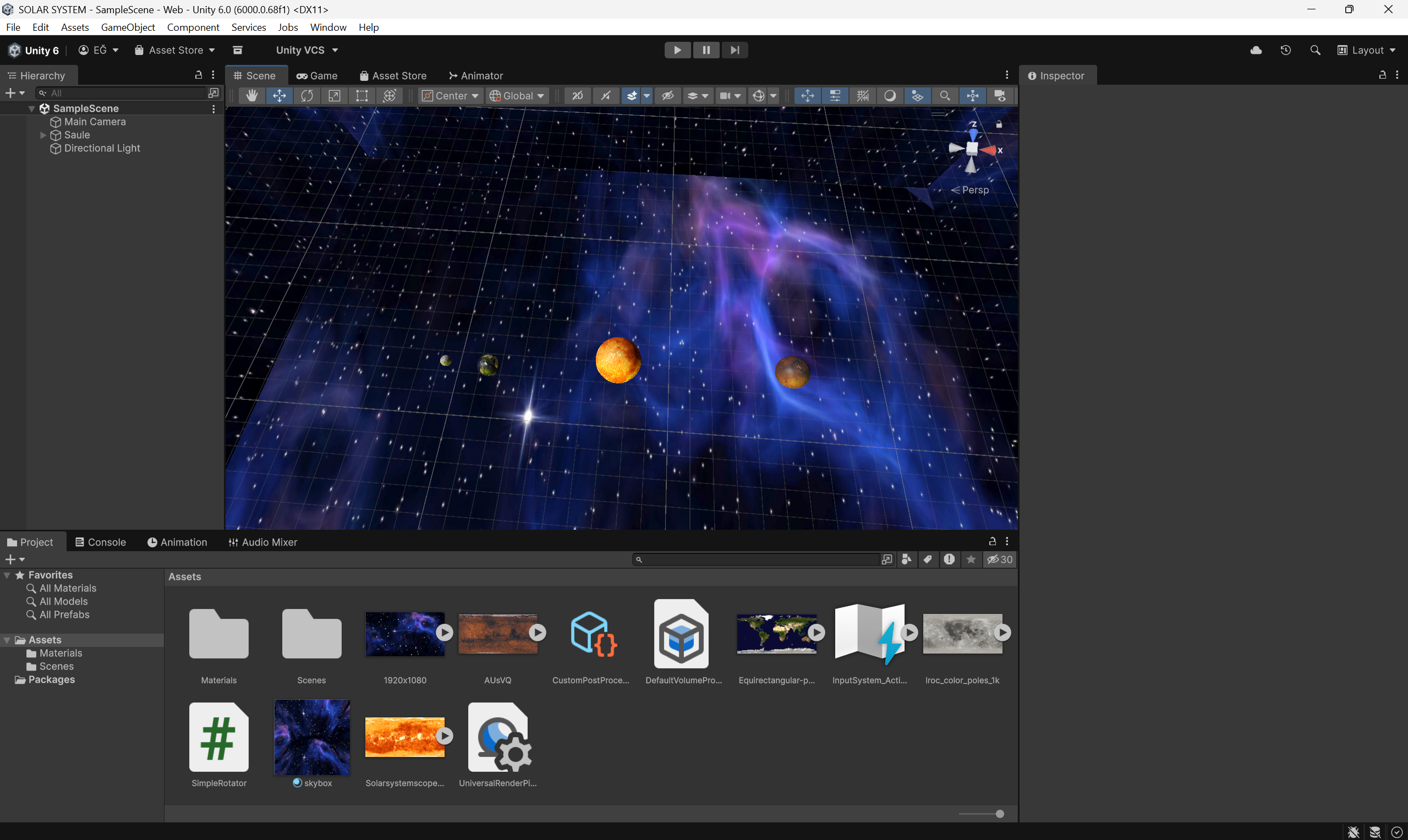Screen dimensions: 1408x840
Task: Select the Rotate tool in Scene toolbar
Action: 307,96
